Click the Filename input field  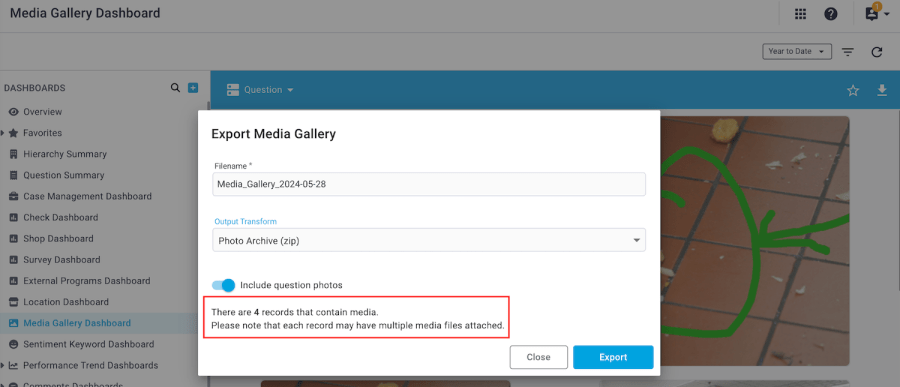(429, 184)
